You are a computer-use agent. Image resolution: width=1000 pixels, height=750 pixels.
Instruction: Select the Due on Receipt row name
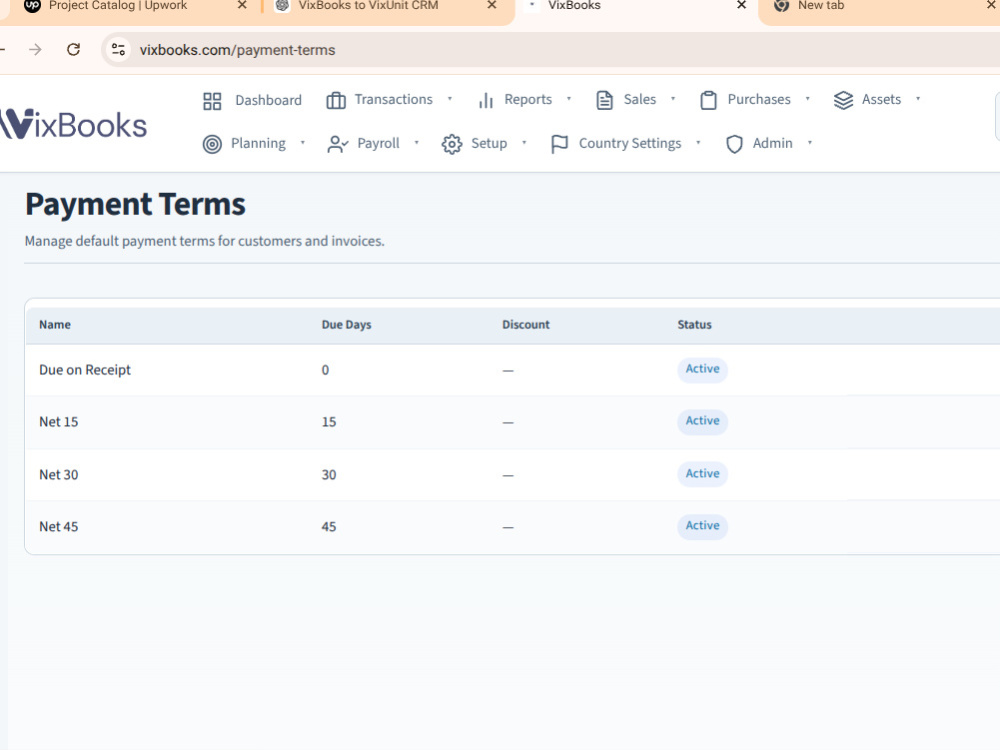[x=85, y=370]
